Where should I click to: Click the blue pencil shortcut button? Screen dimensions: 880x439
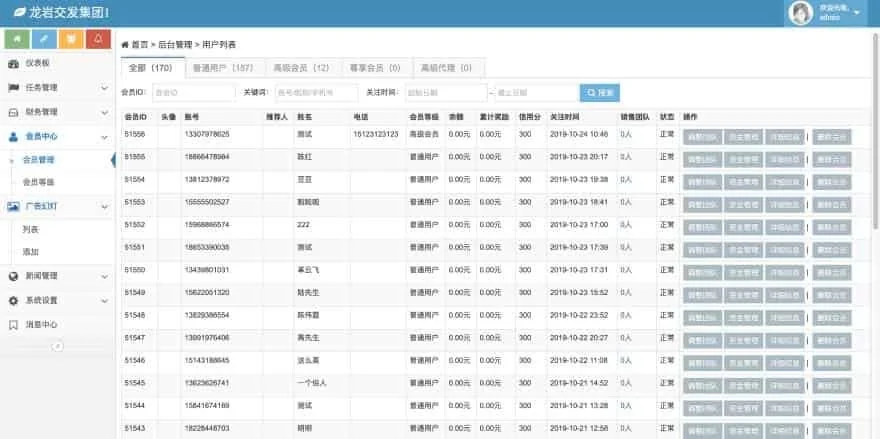(44, 39)
